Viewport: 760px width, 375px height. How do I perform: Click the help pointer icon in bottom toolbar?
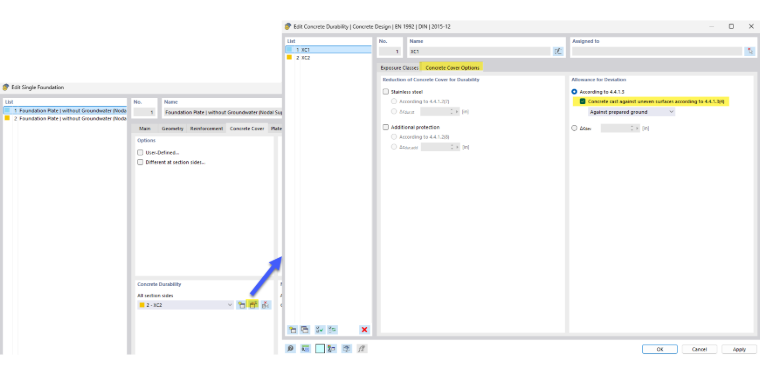pos(347,348)
